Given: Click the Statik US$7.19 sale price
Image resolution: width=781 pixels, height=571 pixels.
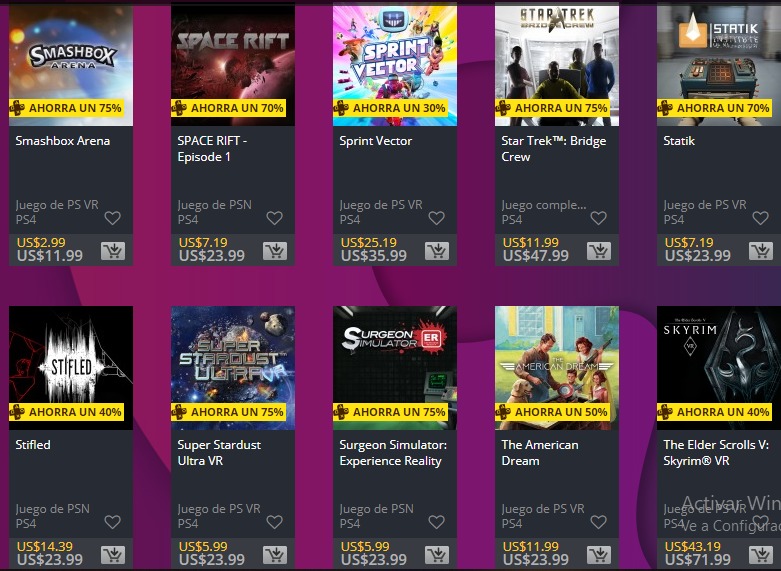Looking at the screenshot, I should (689, 243).
